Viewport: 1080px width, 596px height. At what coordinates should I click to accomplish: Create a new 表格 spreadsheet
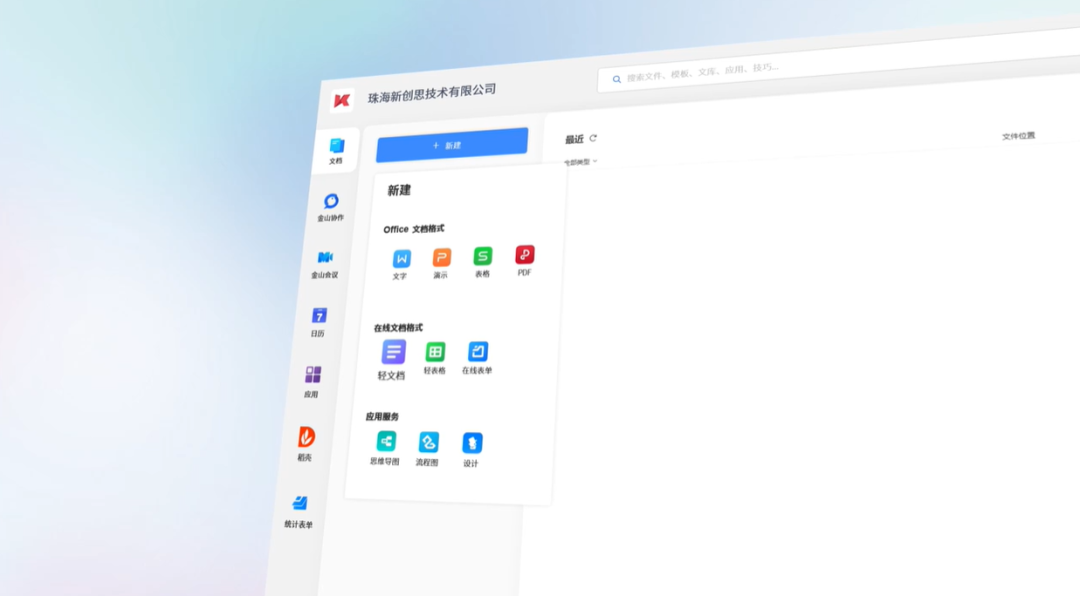click(481, 256)
